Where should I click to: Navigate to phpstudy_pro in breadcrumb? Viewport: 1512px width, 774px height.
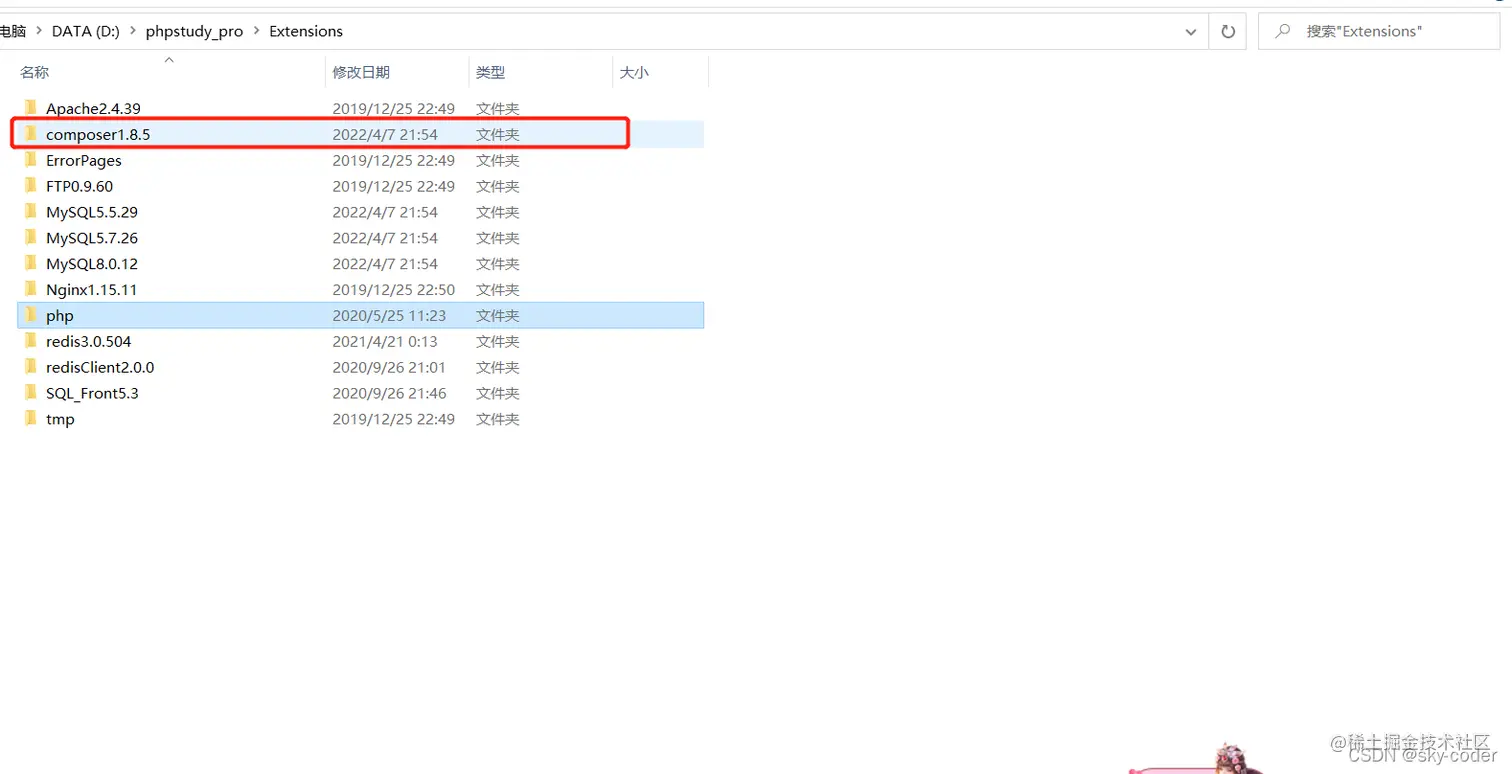pyautogui.click(x=194, y=31)
